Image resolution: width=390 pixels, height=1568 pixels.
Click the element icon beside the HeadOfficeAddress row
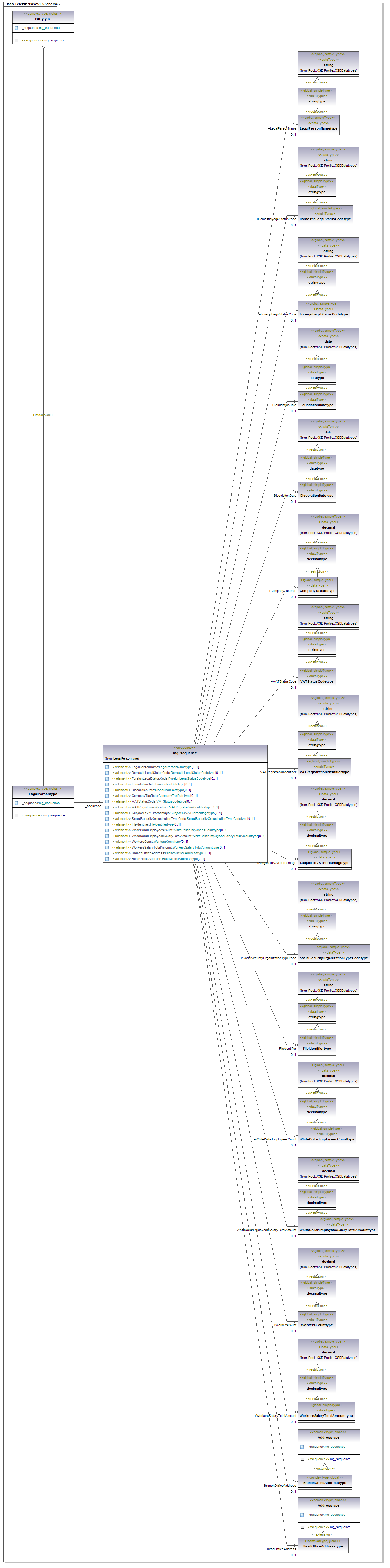coord(107,859)
